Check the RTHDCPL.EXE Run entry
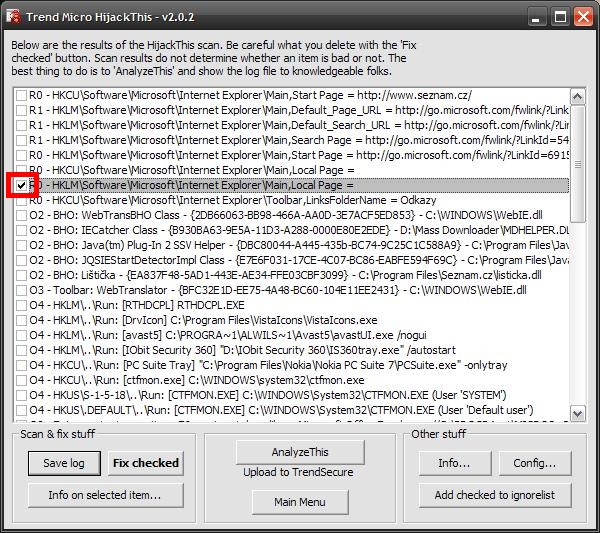The image size is (600, 533). 21,305
